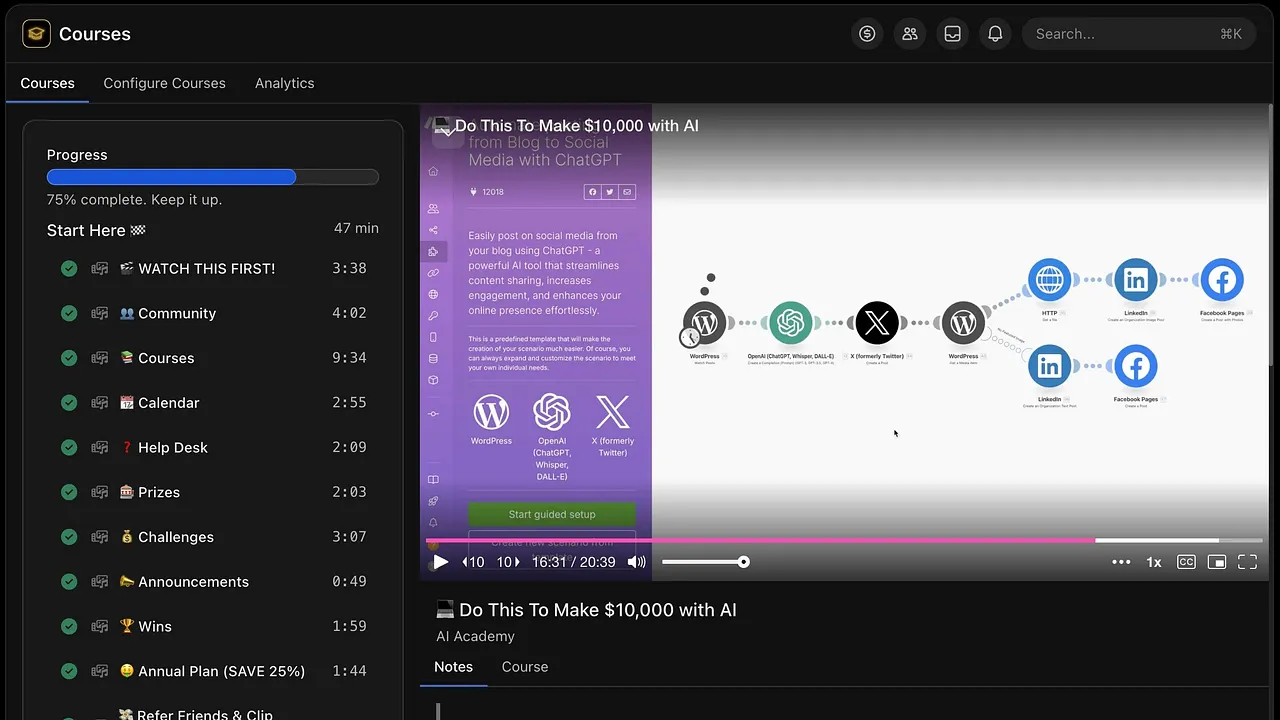Toggle completion check for Calendar lesson
This screenshot has height=720, width=1280.
pos(69,403)
